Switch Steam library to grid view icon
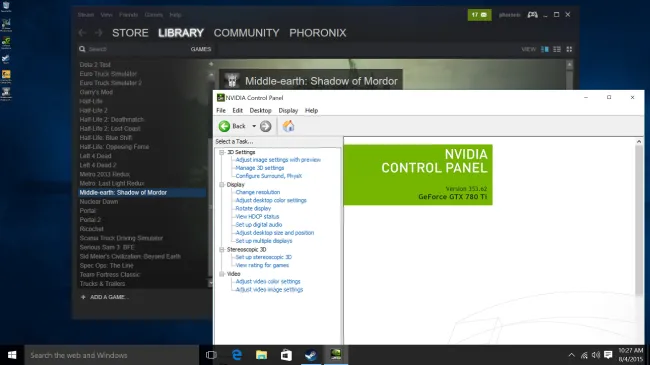 click(x=569, y=49)
